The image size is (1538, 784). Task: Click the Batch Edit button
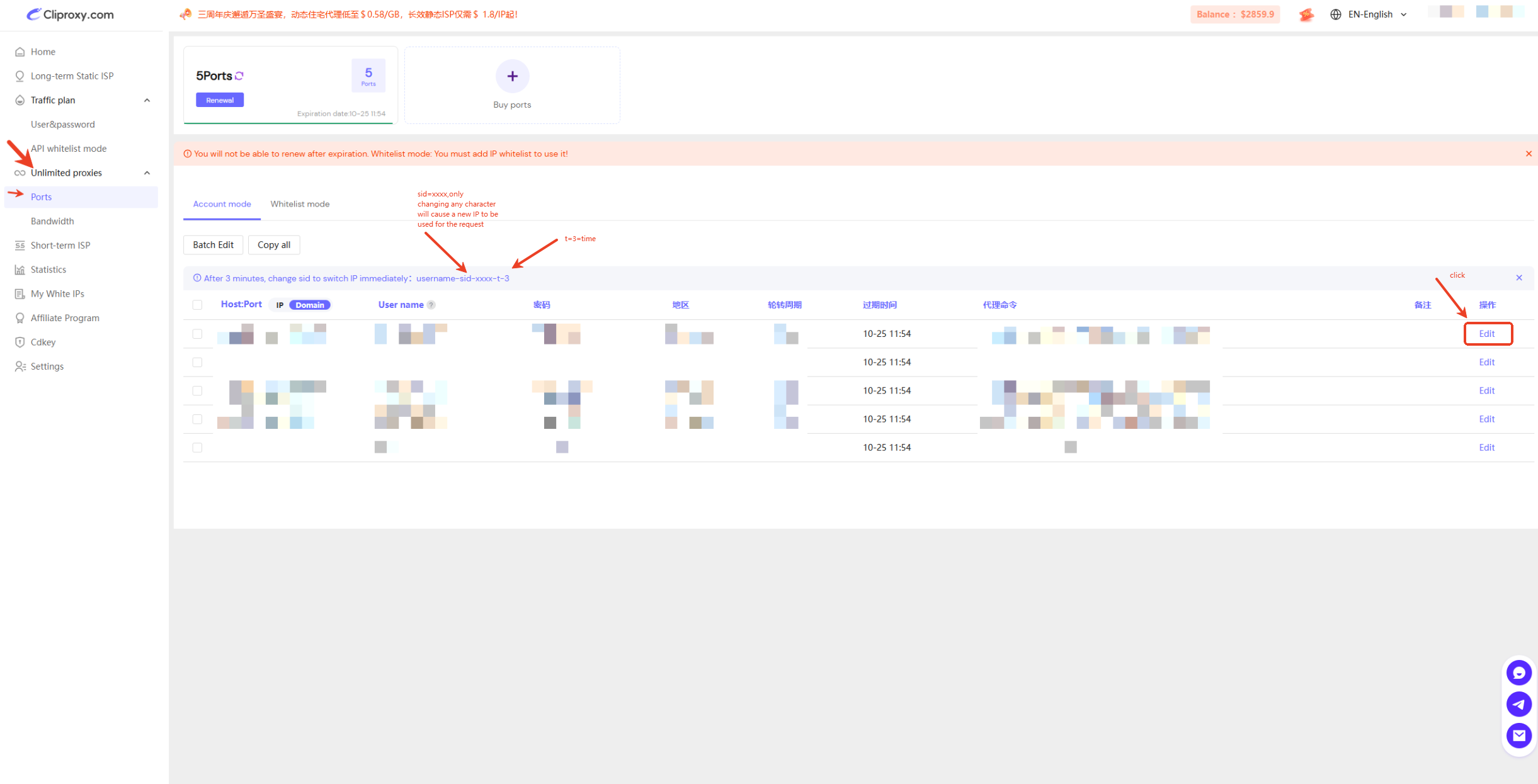coord(213,245)
